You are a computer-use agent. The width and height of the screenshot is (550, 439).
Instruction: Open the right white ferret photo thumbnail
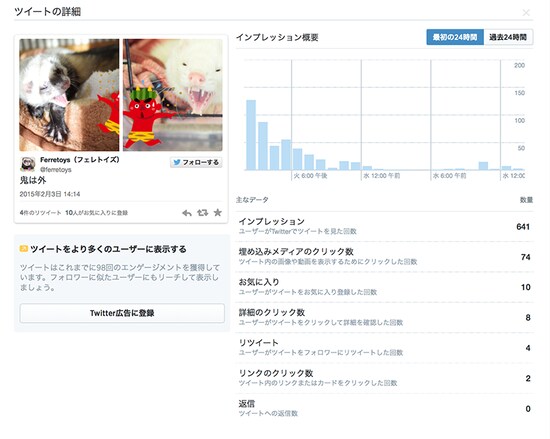(x=173, y=95)
